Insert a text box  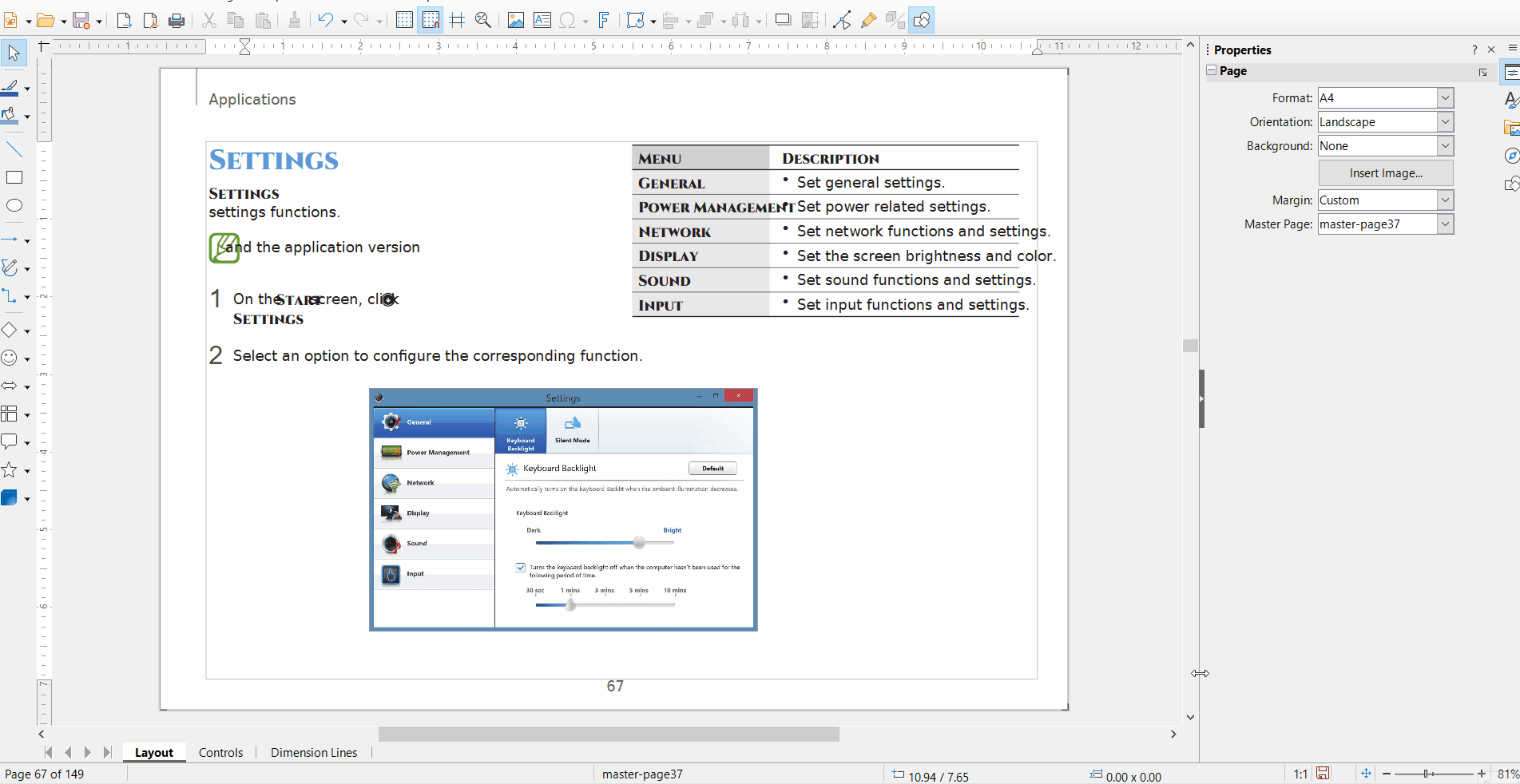542,20
